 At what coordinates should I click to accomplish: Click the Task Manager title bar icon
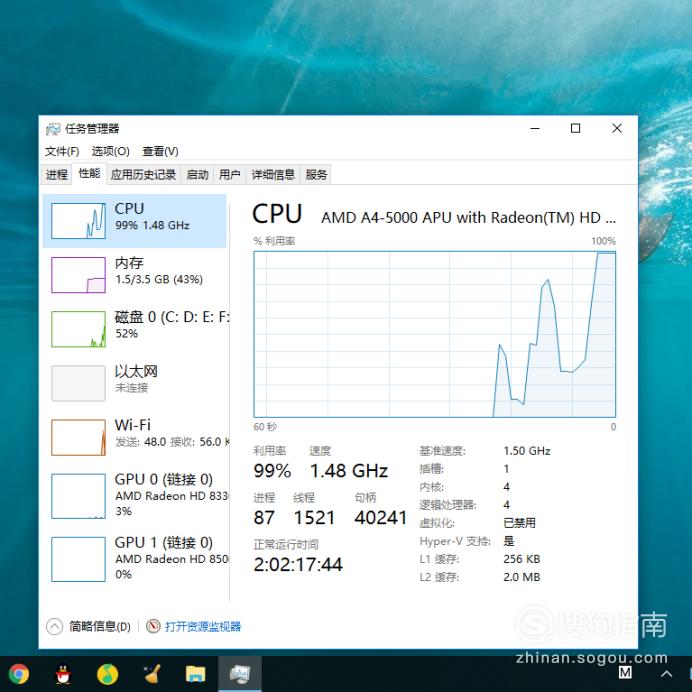coord(53,129)
